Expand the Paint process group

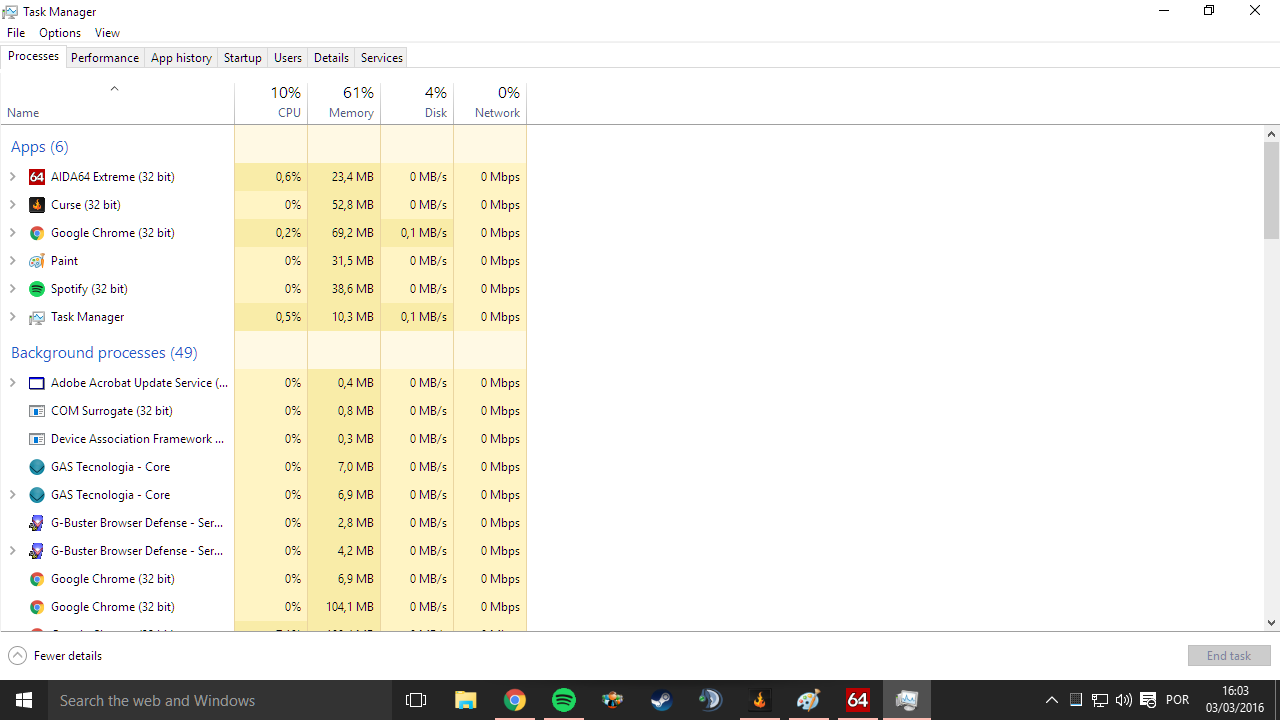(x=13, y=261)
